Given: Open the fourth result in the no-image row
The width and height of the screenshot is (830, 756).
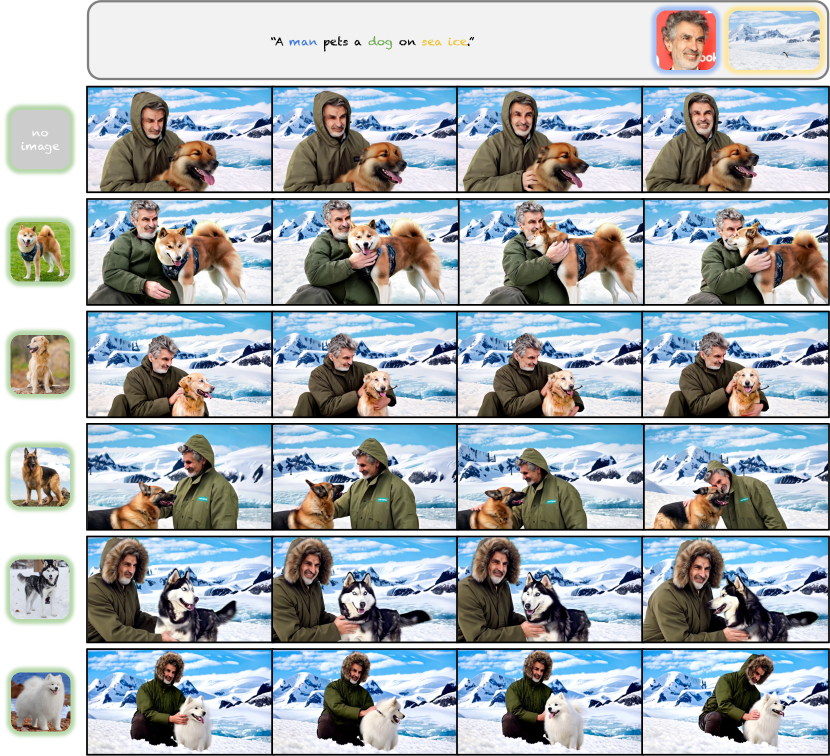Looking at the screenshot, I should point(736,139).
